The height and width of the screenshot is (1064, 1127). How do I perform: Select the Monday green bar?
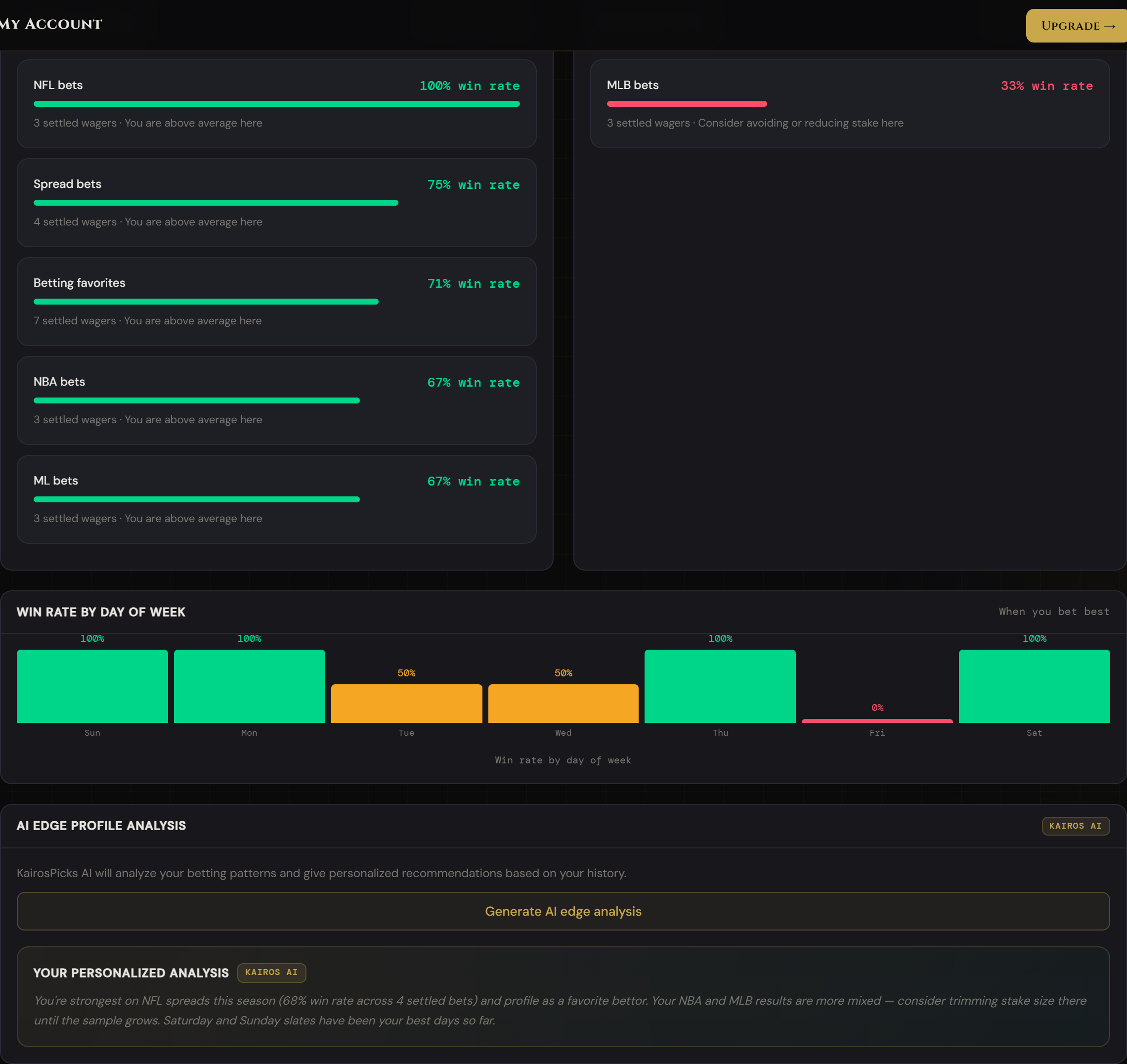click(x=250, y=686)
